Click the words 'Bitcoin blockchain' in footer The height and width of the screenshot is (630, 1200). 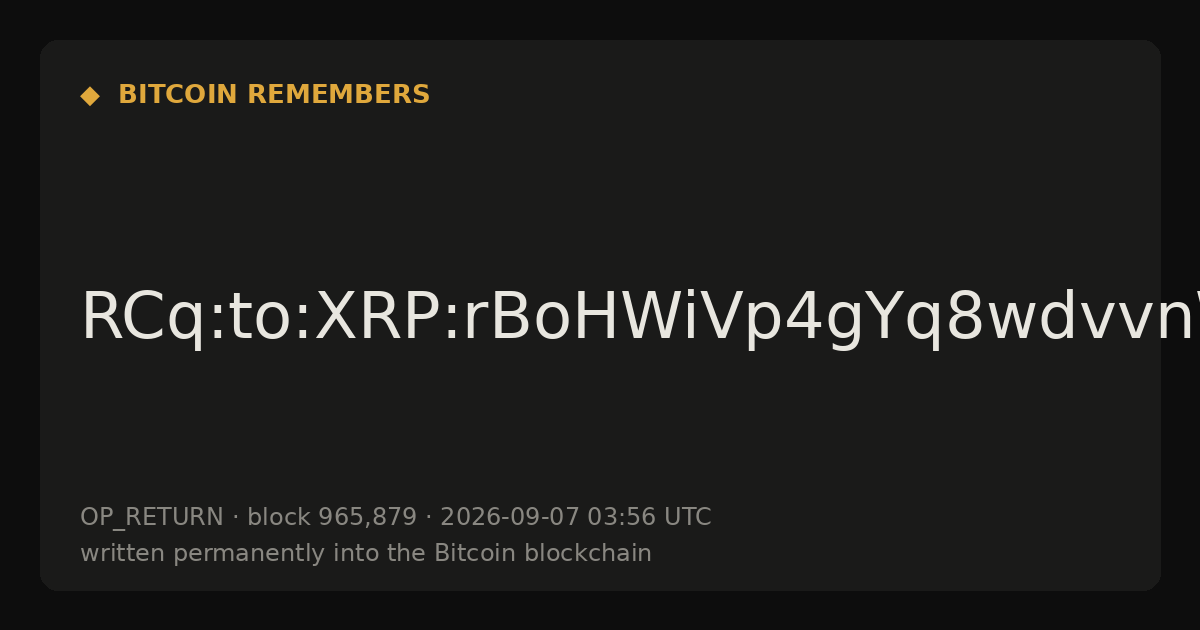coord(543,553)
